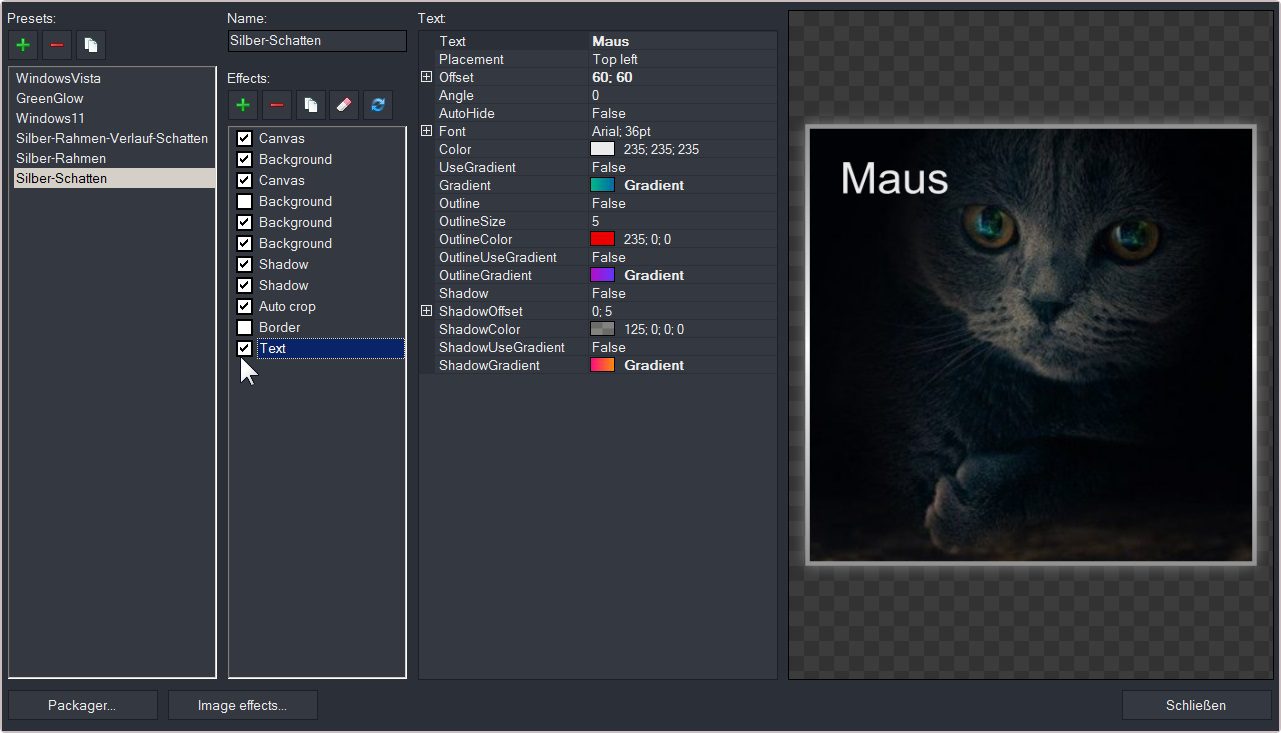This screenshot has height=733, width=1281.
Task: Remove selected preset with red minus
Action: point(57,45)
